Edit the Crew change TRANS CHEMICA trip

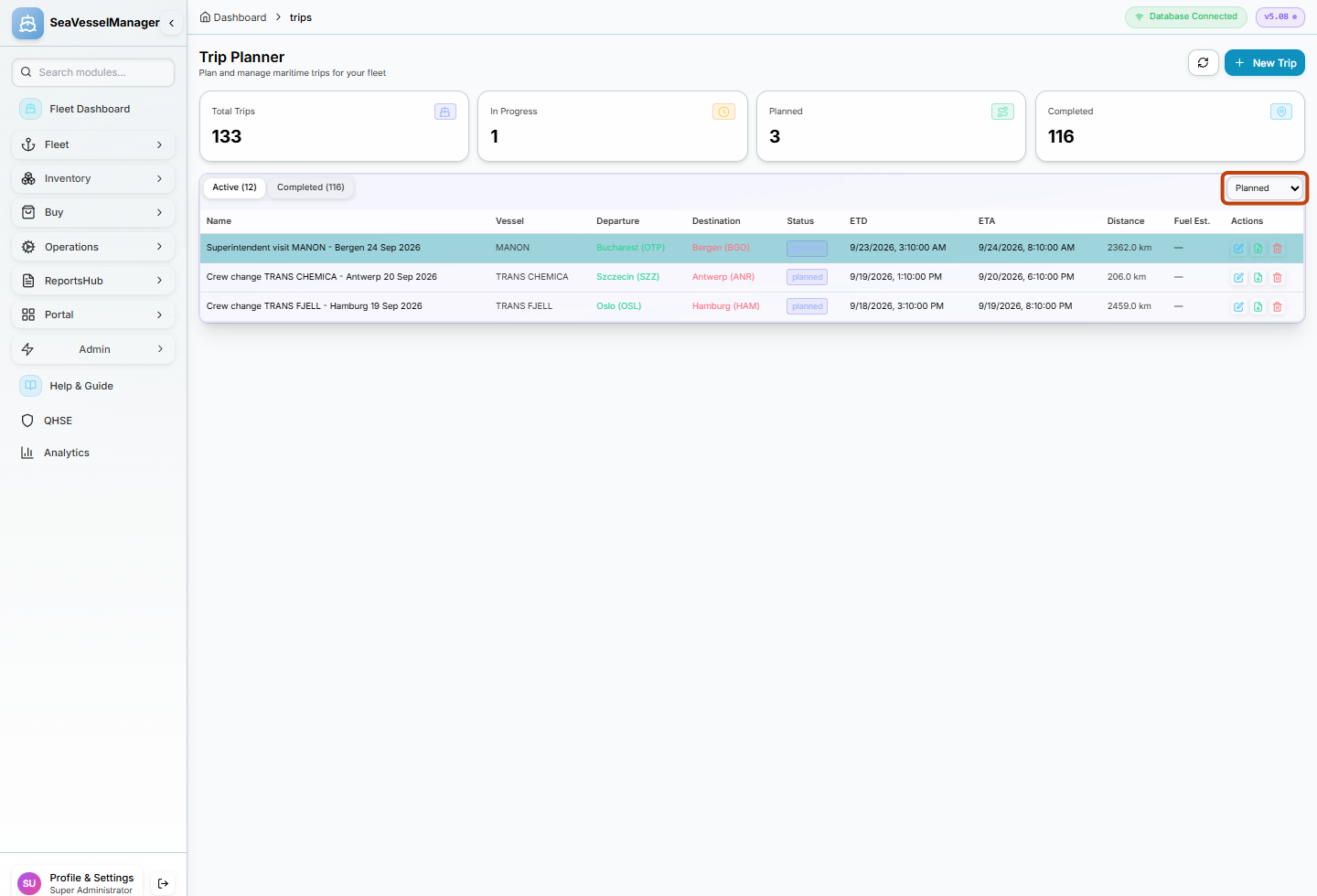pyautogui.click(x=1238, y=278)
